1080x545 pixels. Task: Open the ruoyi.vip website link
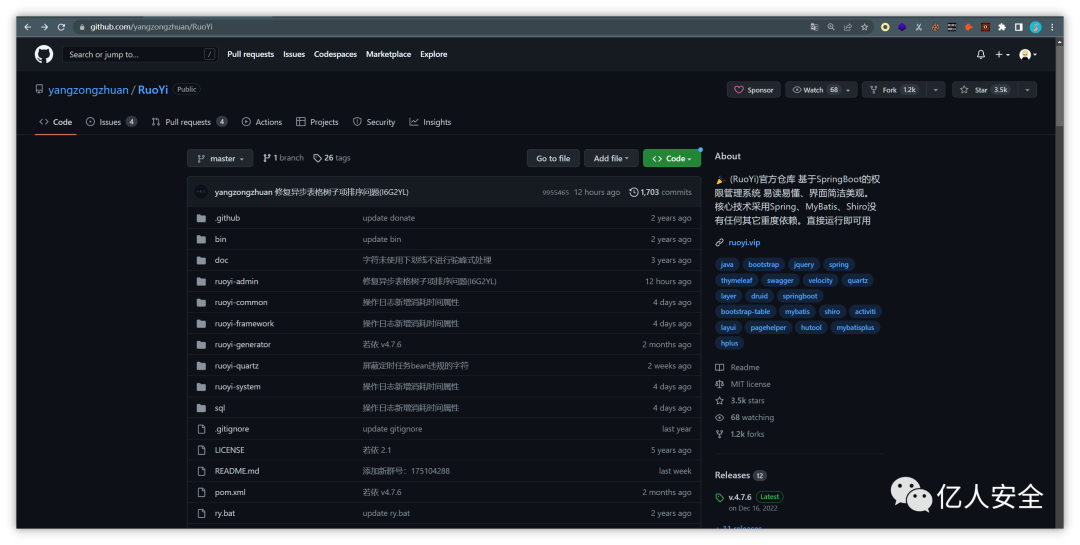tap(744, 243)
